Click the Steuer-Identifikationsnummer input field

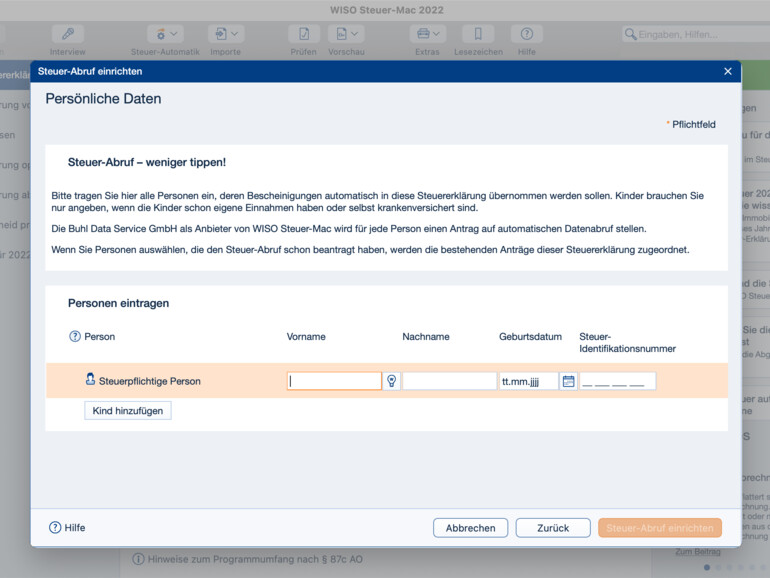[x=618, y=381]
